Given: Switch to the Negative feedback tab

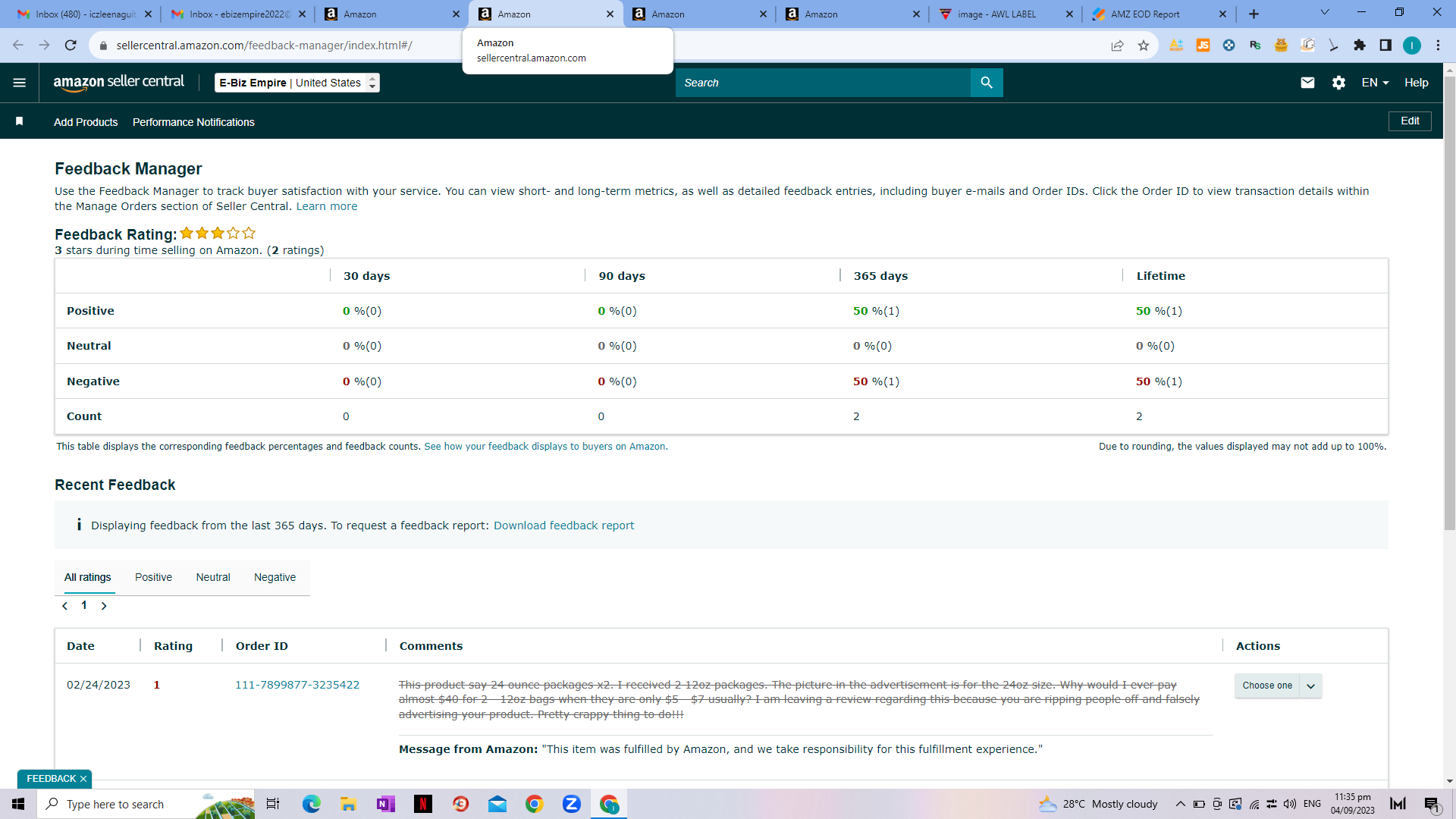Looking at the screenshot, I should click(275, 577).
